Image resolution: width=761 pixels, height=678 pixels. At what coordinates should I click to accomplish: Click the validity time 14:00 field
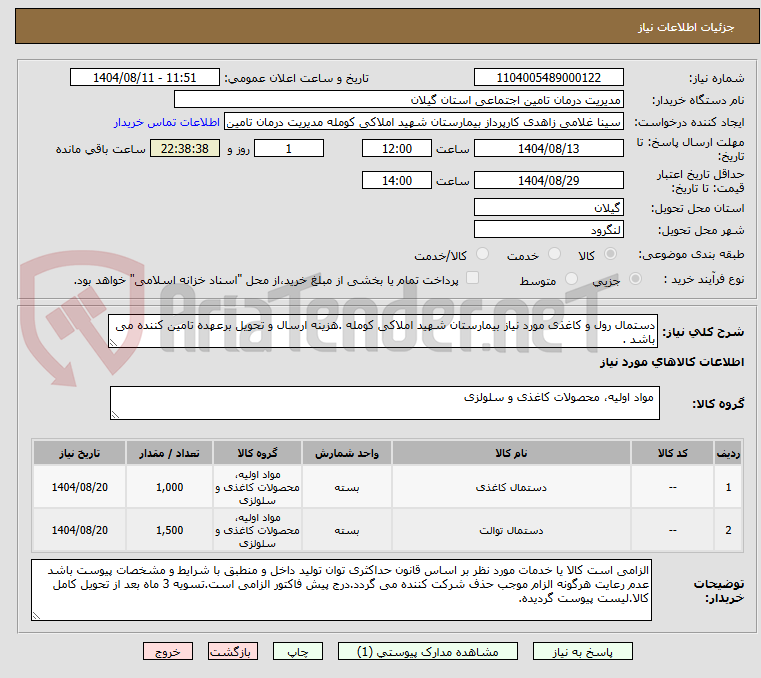(397, 181)
